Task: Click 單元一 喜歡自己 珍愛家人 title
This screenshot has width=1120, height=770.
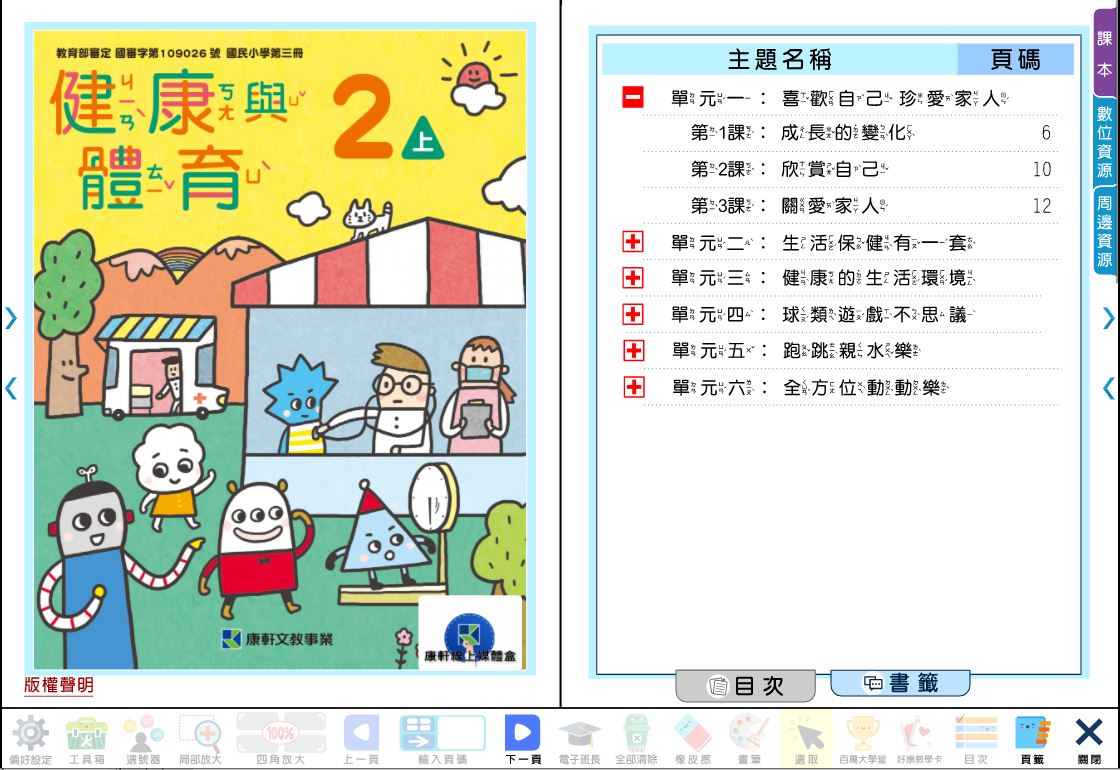Action: [840, 98]
